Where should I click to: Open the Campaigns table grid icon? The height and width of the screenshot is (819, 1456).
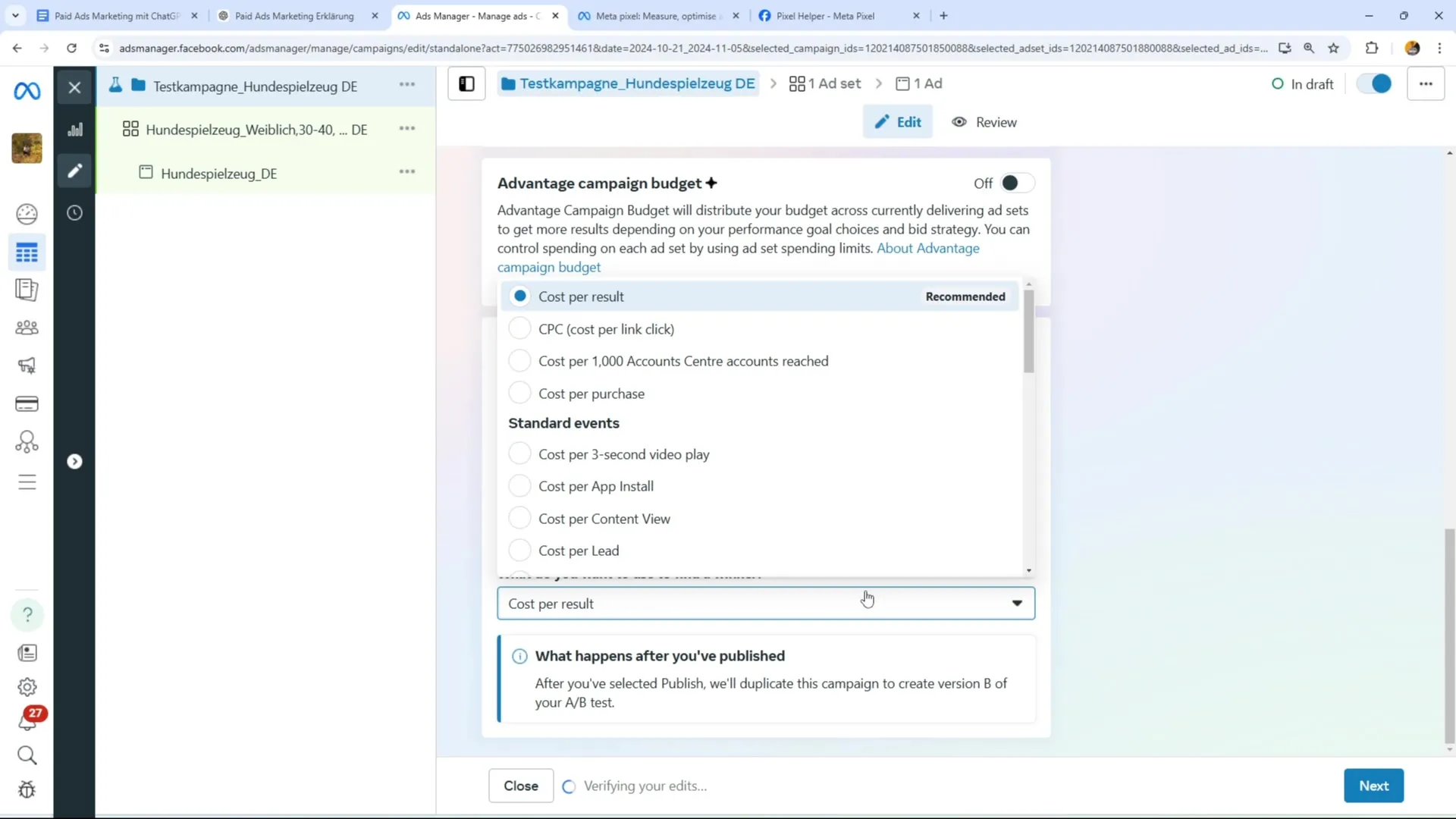pyautogui.click(x=27, y=253)
